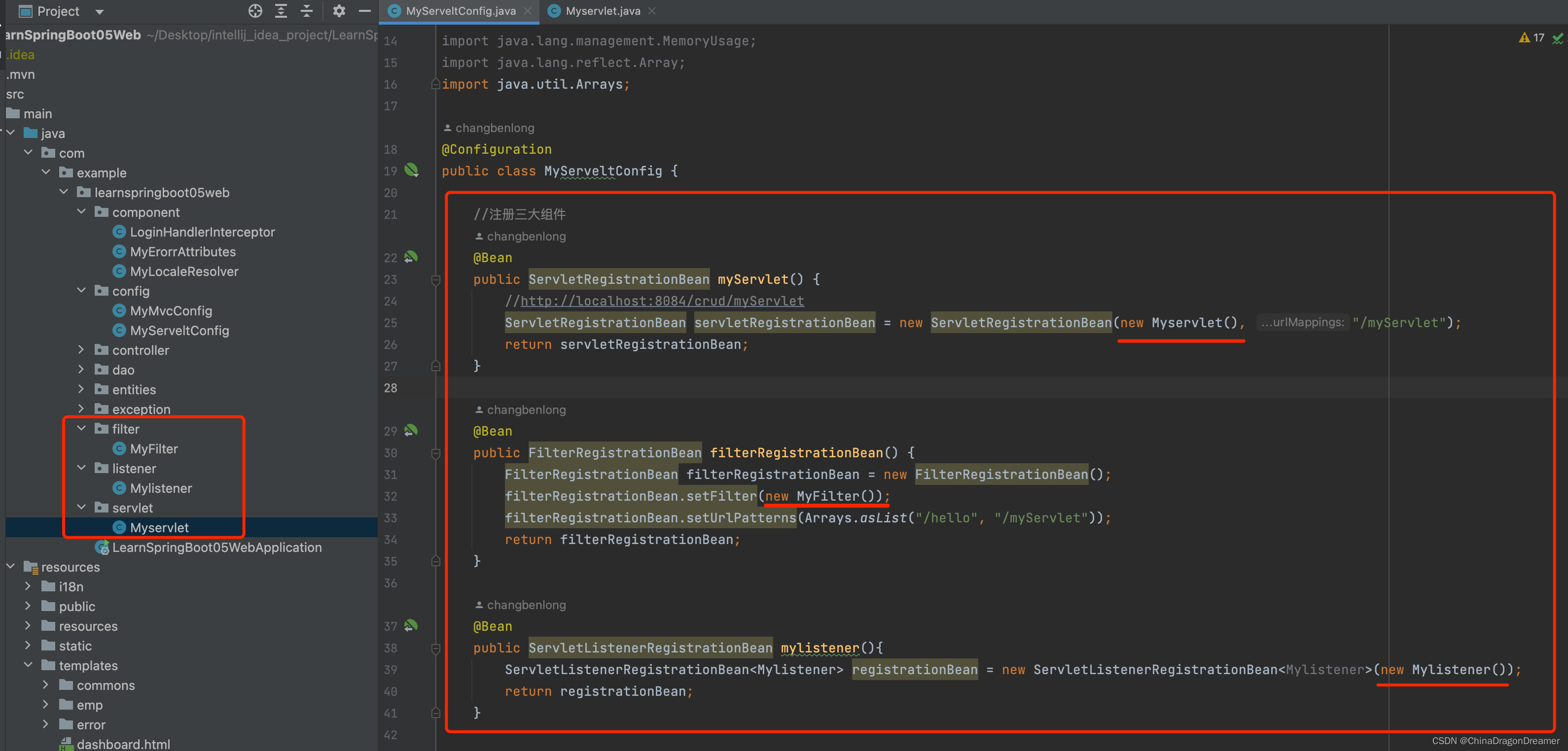Collapse the filter package
The width and height of the screenshot is (1568, 751).
81,428
